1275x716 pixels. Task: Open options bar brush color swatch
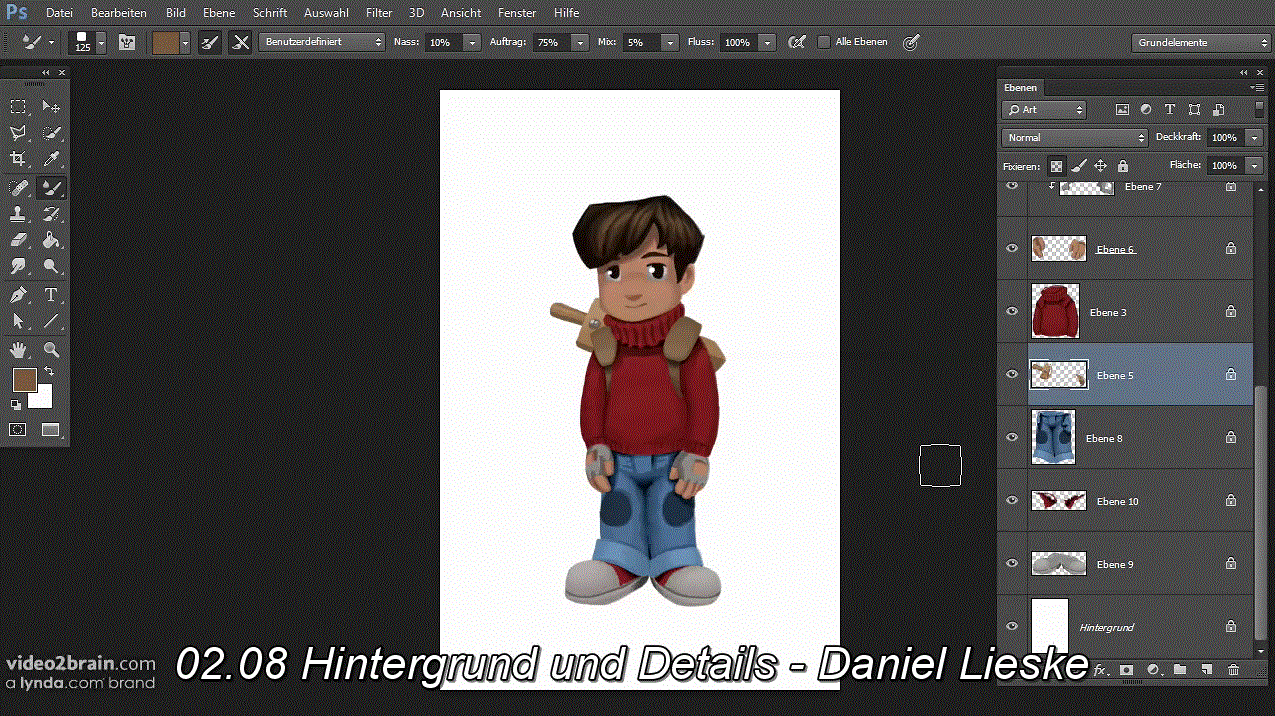(164, 42)
